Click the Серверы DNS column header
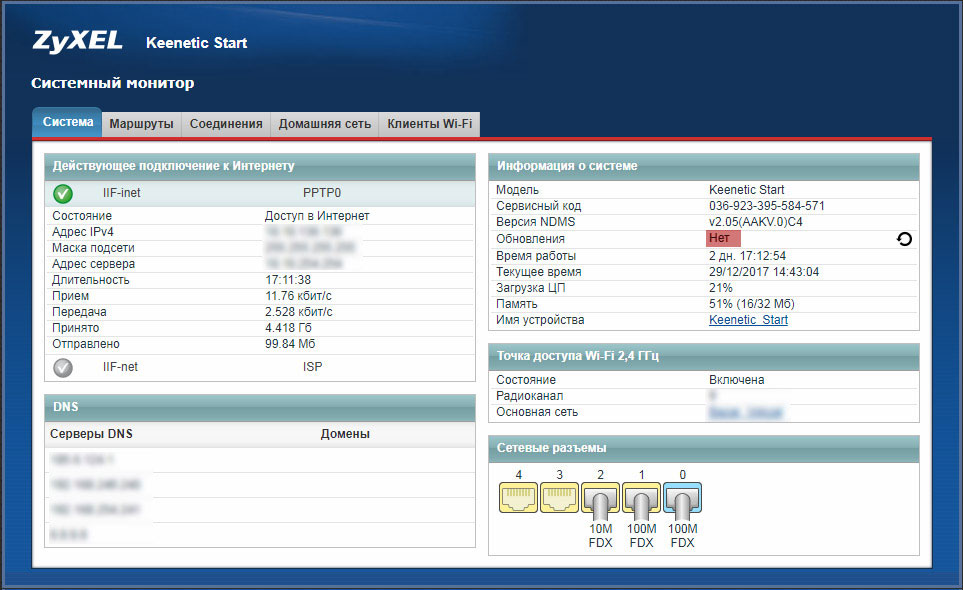Image resolution: width=963 pixels, height=590 pixels. click(91, 434)
